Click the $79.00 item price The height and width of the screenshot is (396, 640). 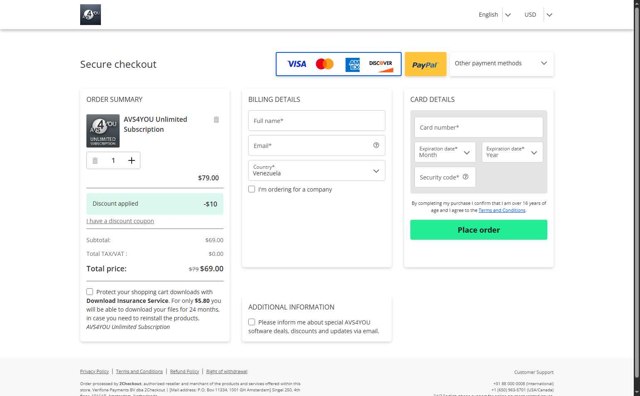208,178
